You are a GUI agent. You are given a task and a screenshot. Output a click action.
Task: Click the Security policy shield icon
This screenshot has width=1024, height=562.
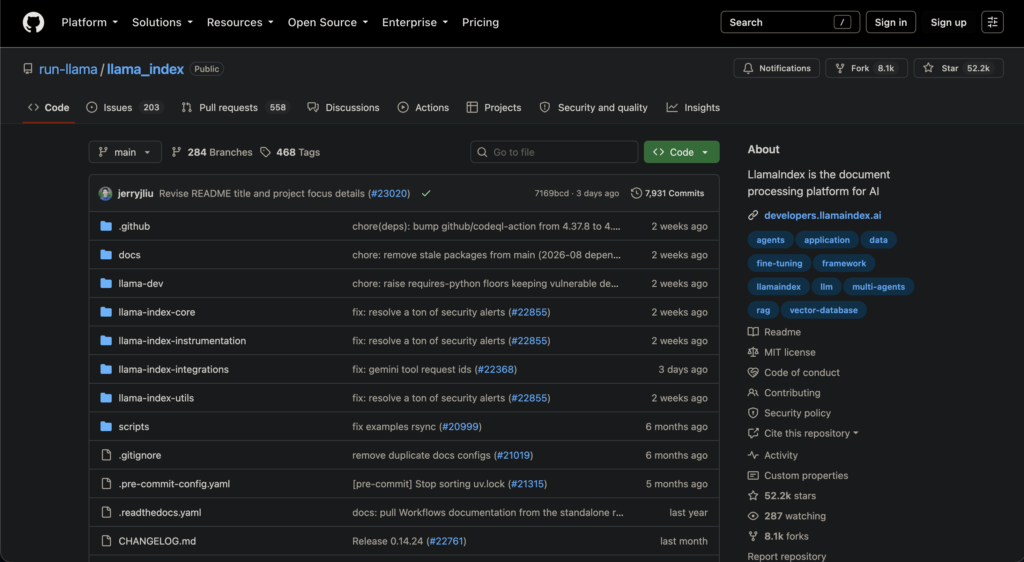tap(753, 413)
